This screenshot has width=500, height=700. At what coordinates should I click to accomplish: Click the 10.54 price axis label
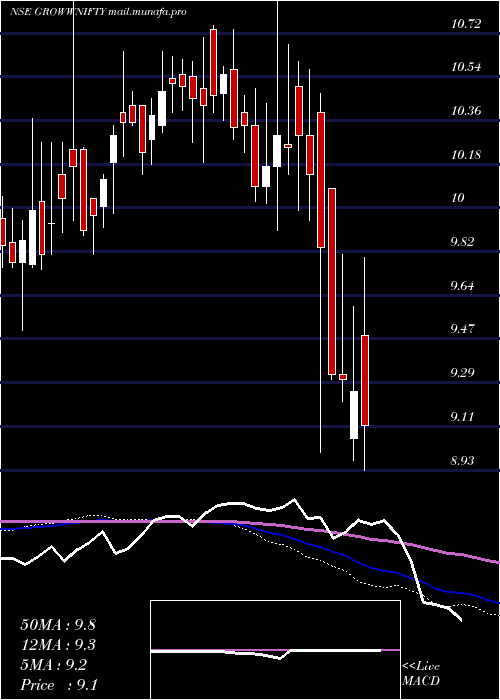click(466, 67)
